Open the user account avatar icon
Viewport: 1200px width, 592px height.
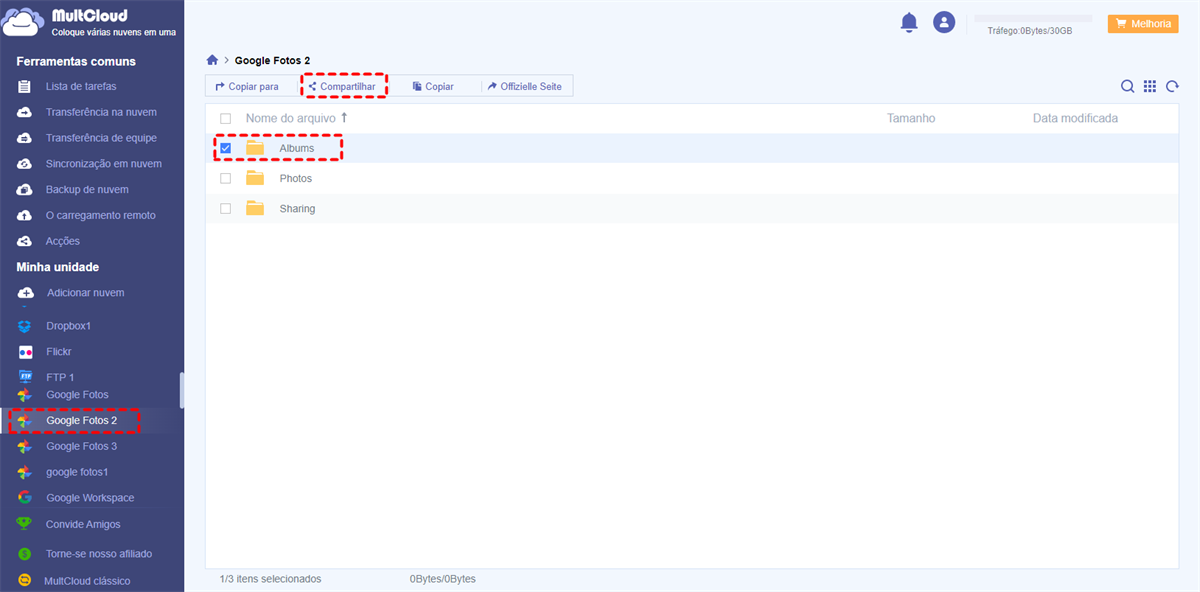[x=944, y=22]
